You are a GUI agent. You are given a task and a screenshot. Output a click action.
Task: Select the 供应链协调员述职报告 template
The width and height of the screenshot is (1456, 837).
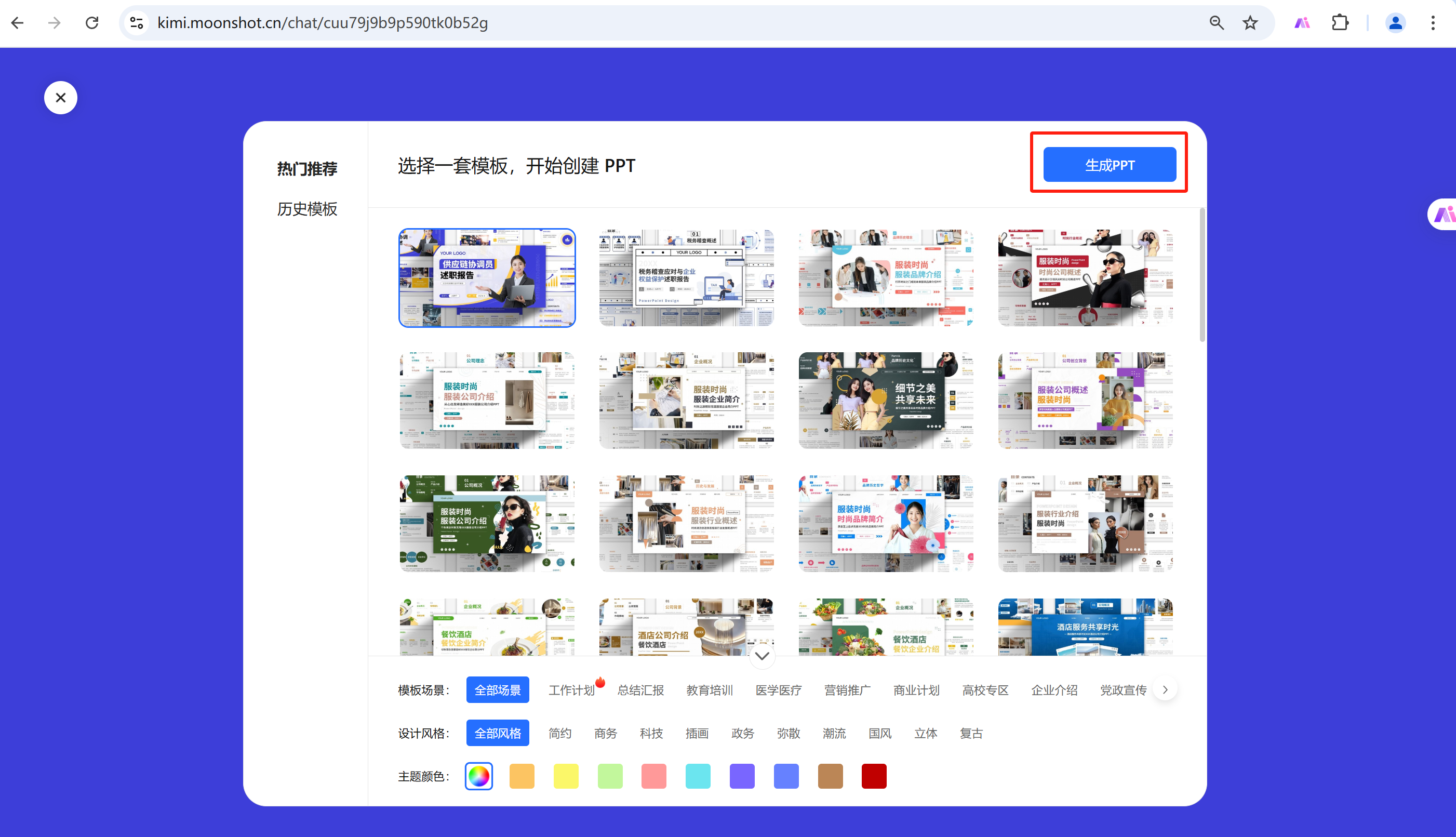click(487, 278)
